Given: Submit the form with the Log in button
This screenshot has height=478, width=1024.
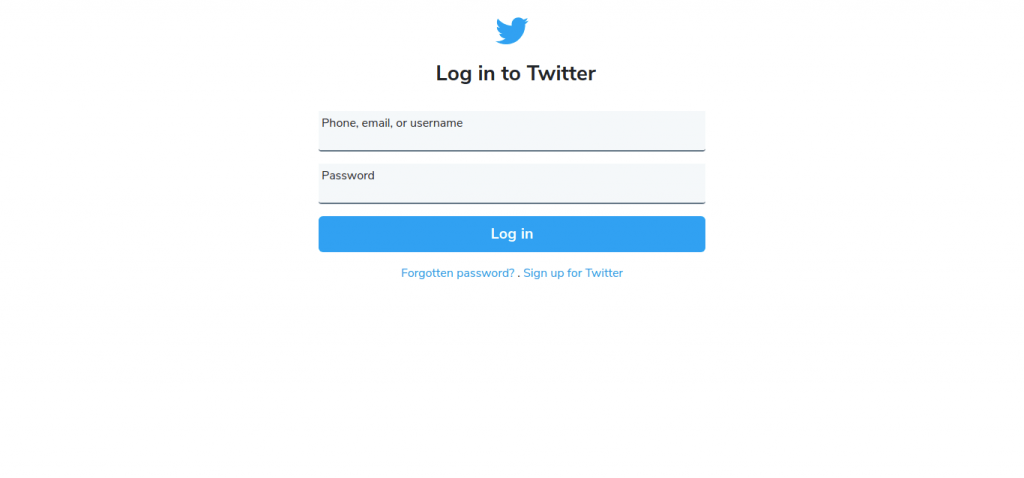Looking at the screenshot, I should [511, 234].
